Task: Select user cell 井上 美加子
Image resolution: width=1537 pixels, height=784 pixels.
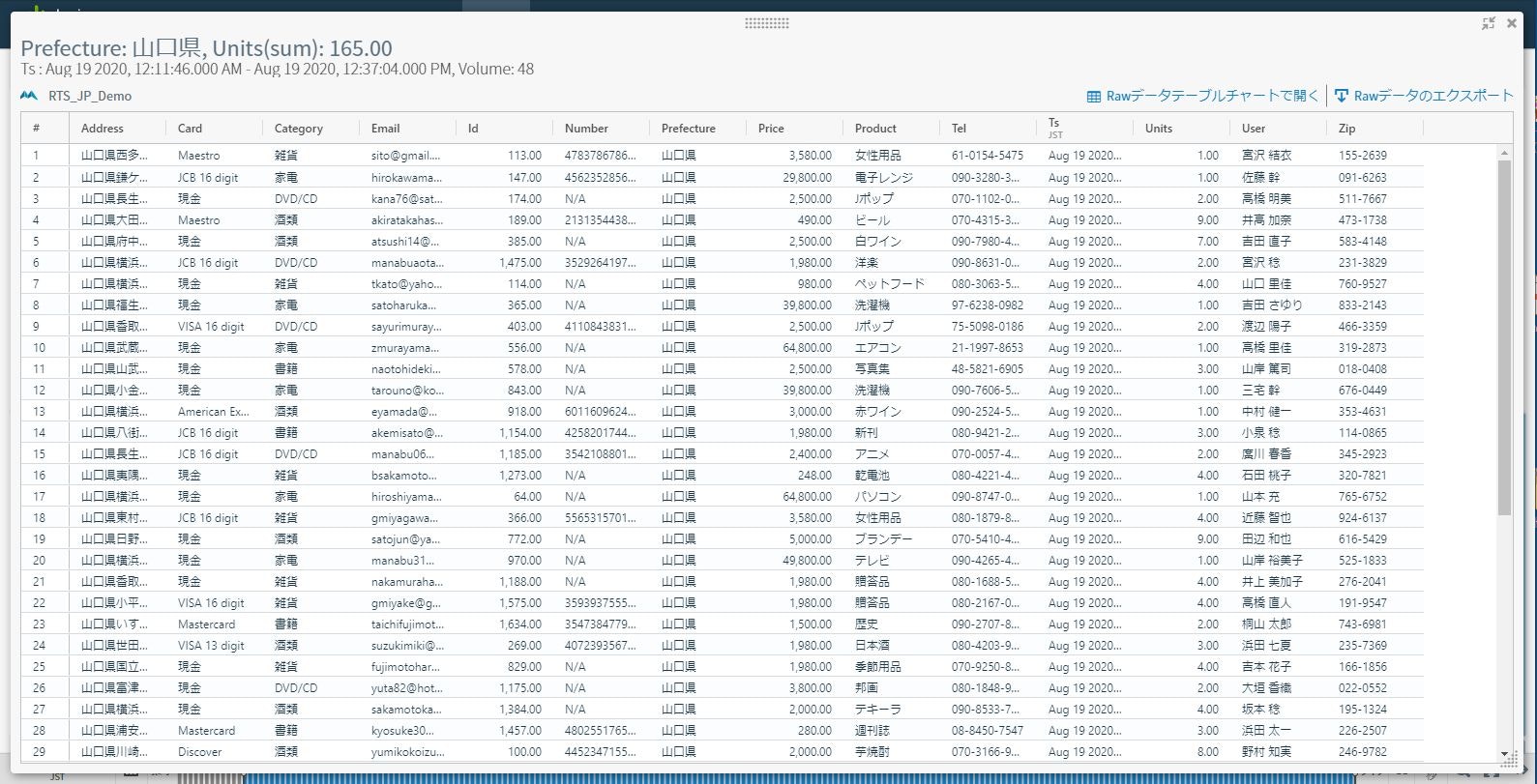Action: tap(1272, 581)
